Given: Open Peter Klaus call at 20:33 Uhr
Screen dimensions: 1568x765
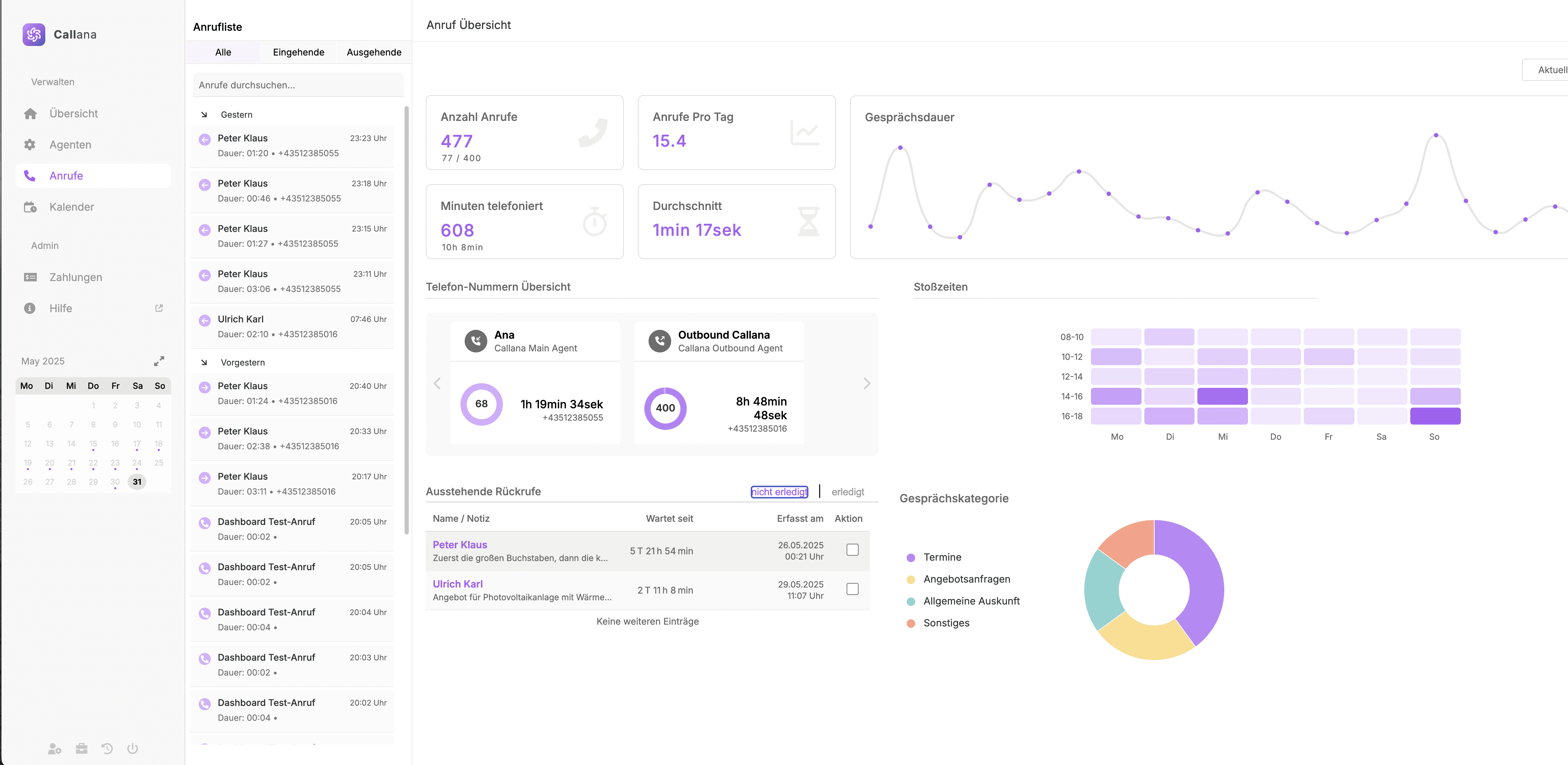Looking at the screenshot, I should (x=292, y=439).
